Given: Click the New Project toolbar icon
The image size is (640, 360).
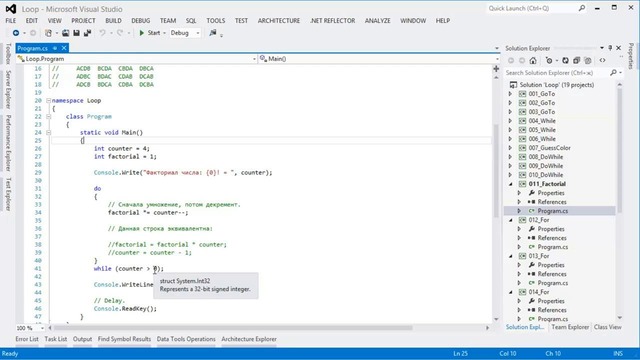Looking at the screenshot, I should (x=49, y=33).
